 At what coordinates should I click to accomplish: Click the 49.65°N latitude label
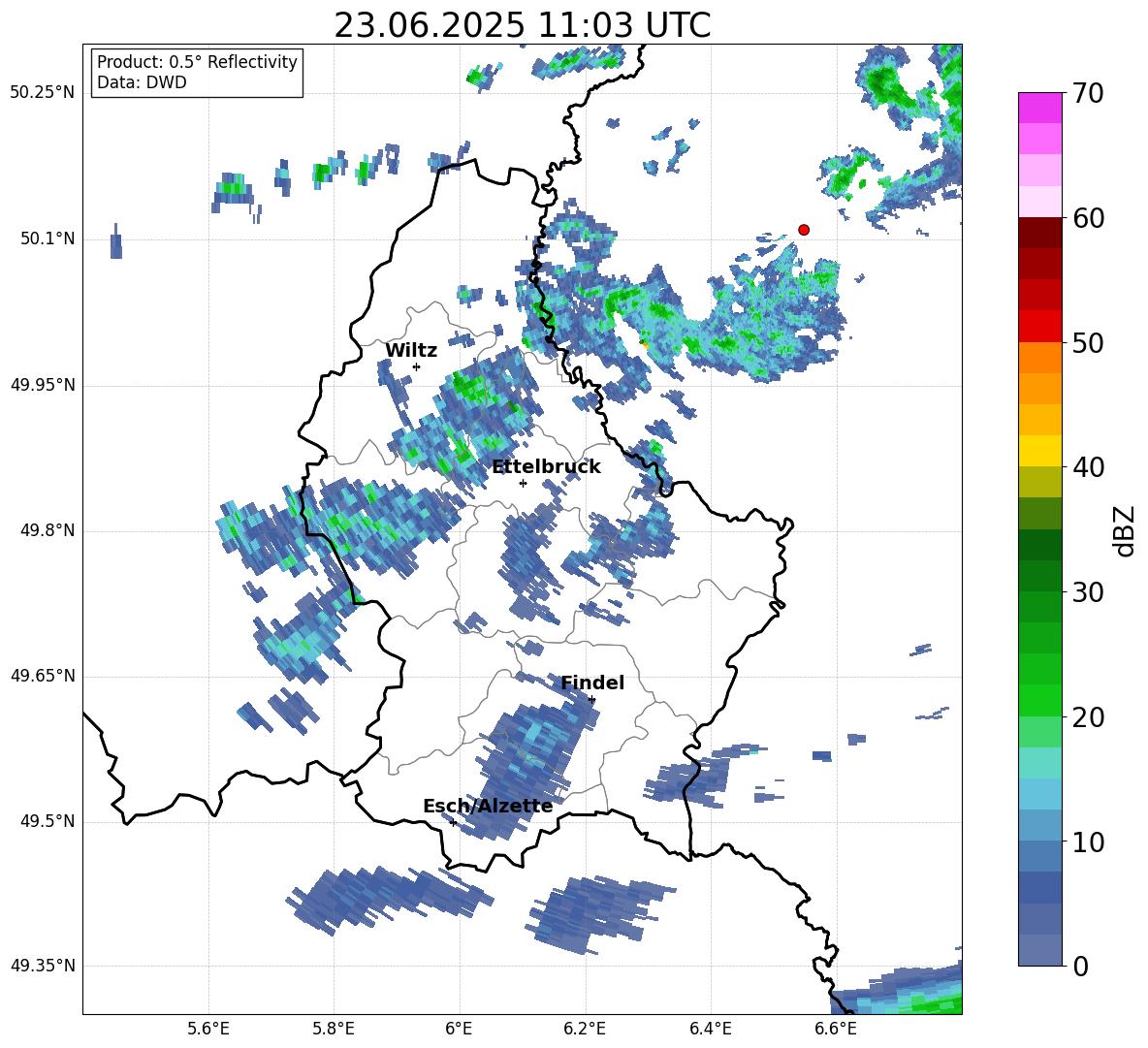[43, 676]
